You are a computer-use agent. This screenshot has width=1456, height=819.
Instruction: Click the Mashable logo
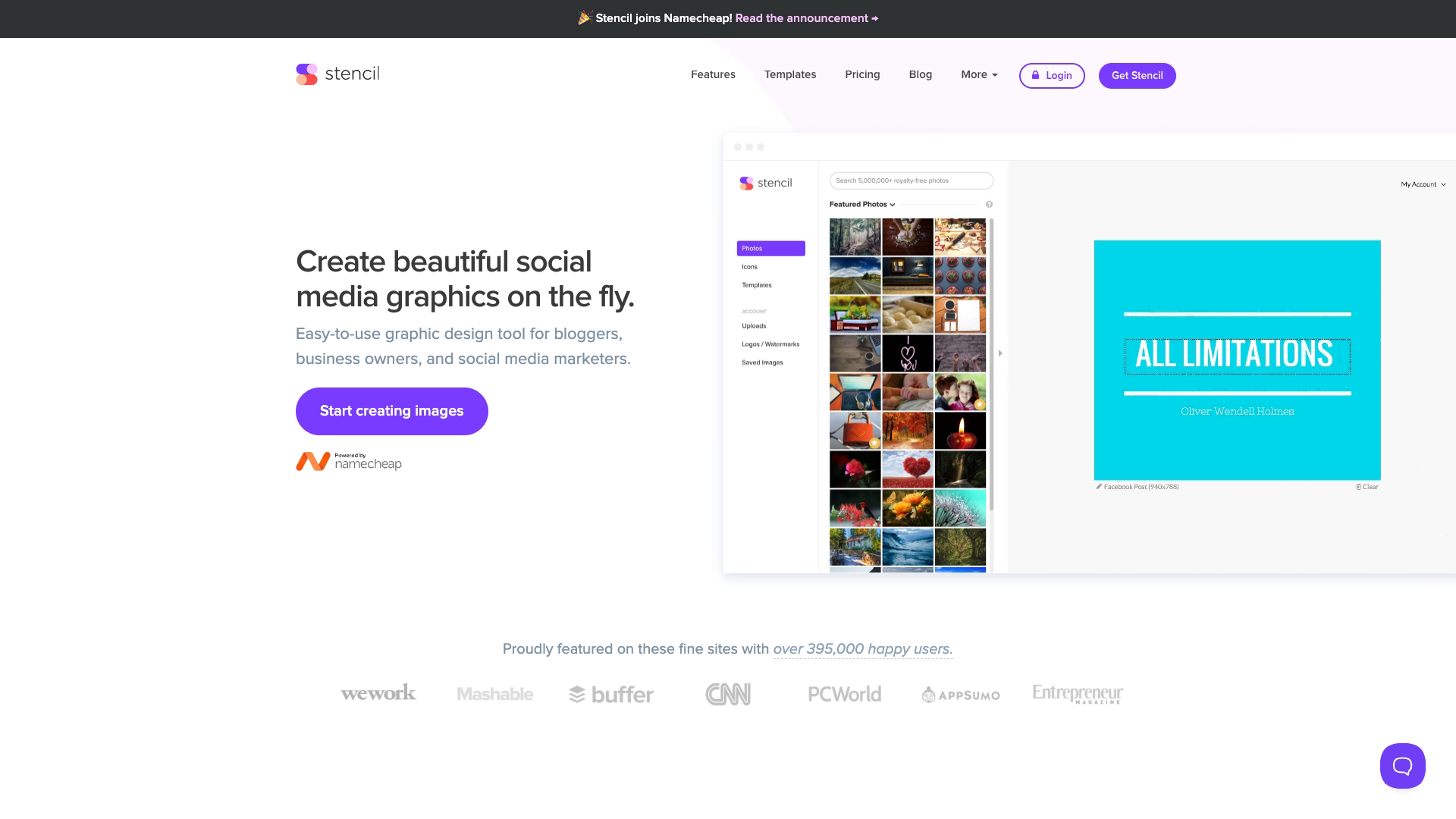(x=494, y=694)
